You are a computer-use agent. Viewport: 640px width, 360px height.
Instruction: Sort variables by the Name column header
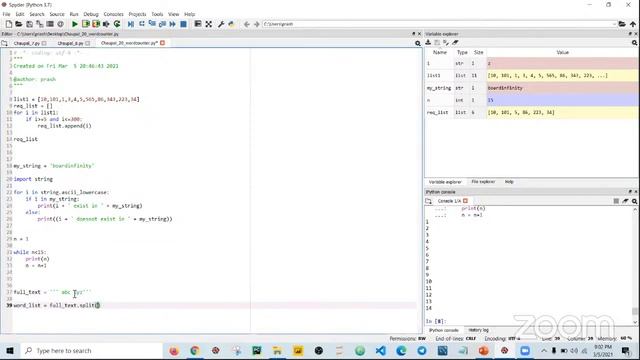(x=440, y=52)
